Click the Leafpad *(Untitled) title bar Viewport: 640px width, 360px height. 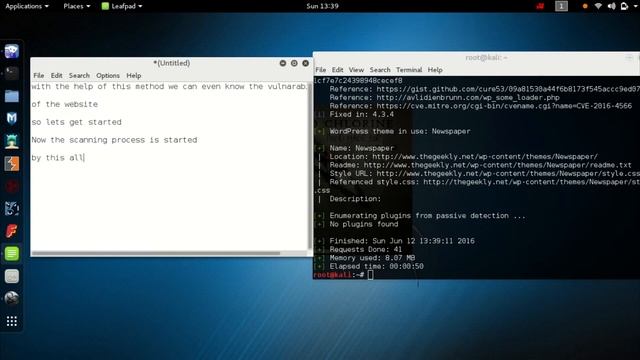point(171,63)
